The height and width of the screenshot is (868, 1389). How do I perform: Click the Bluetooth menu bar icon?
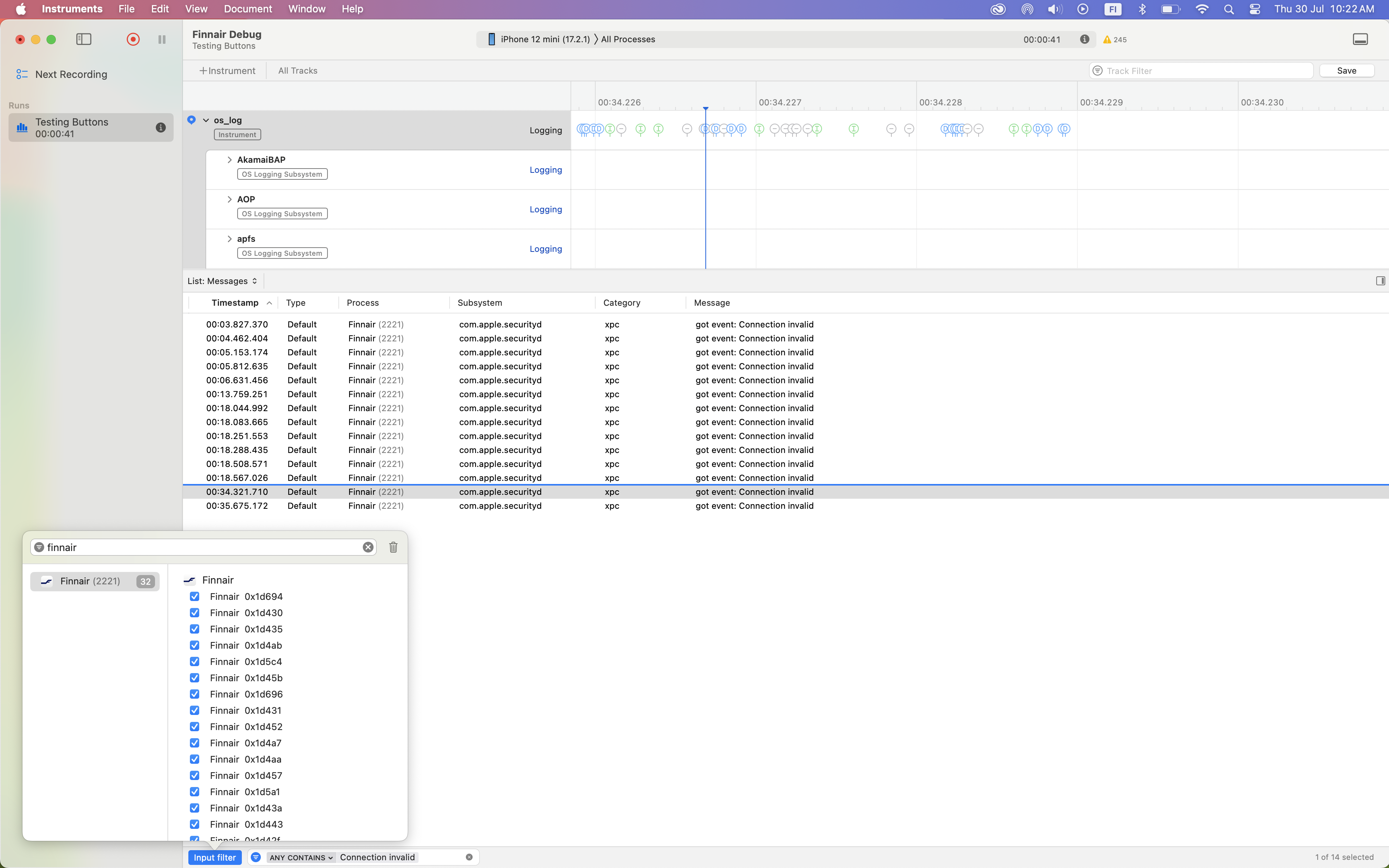1142,9
